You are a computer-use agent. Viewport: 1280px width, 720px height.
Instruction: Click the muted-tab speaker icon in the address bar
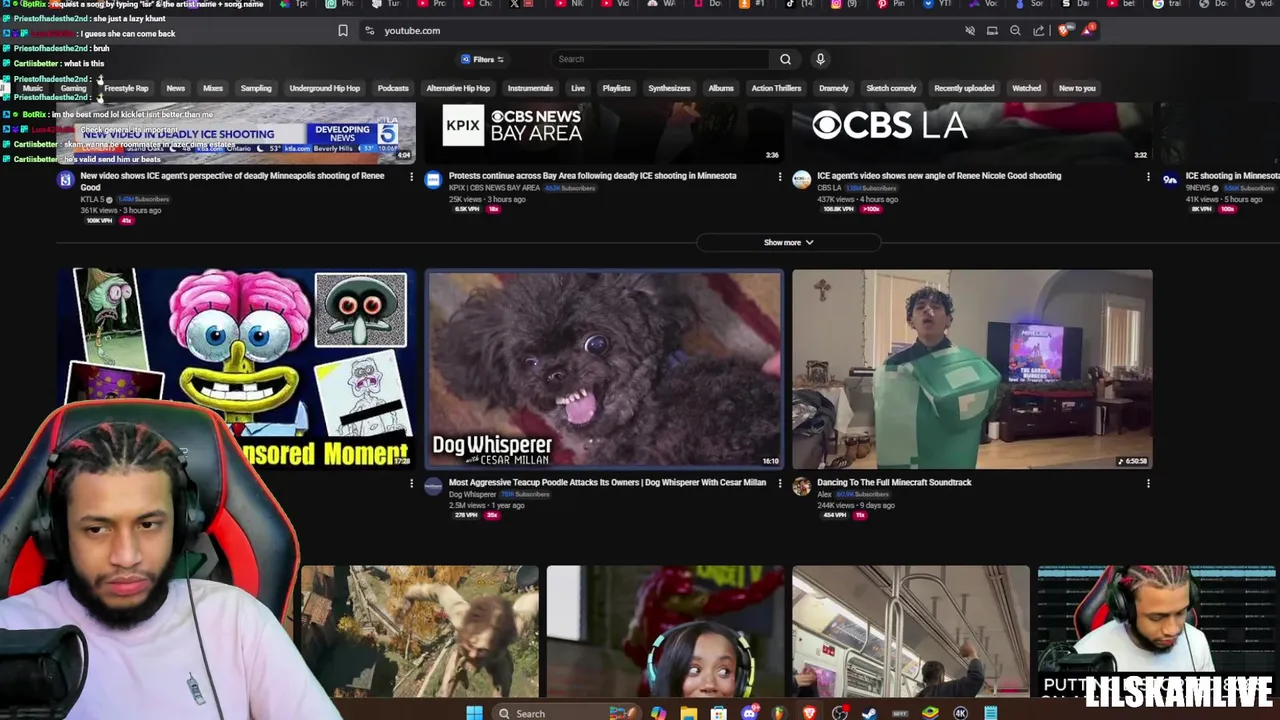[970, 31]
